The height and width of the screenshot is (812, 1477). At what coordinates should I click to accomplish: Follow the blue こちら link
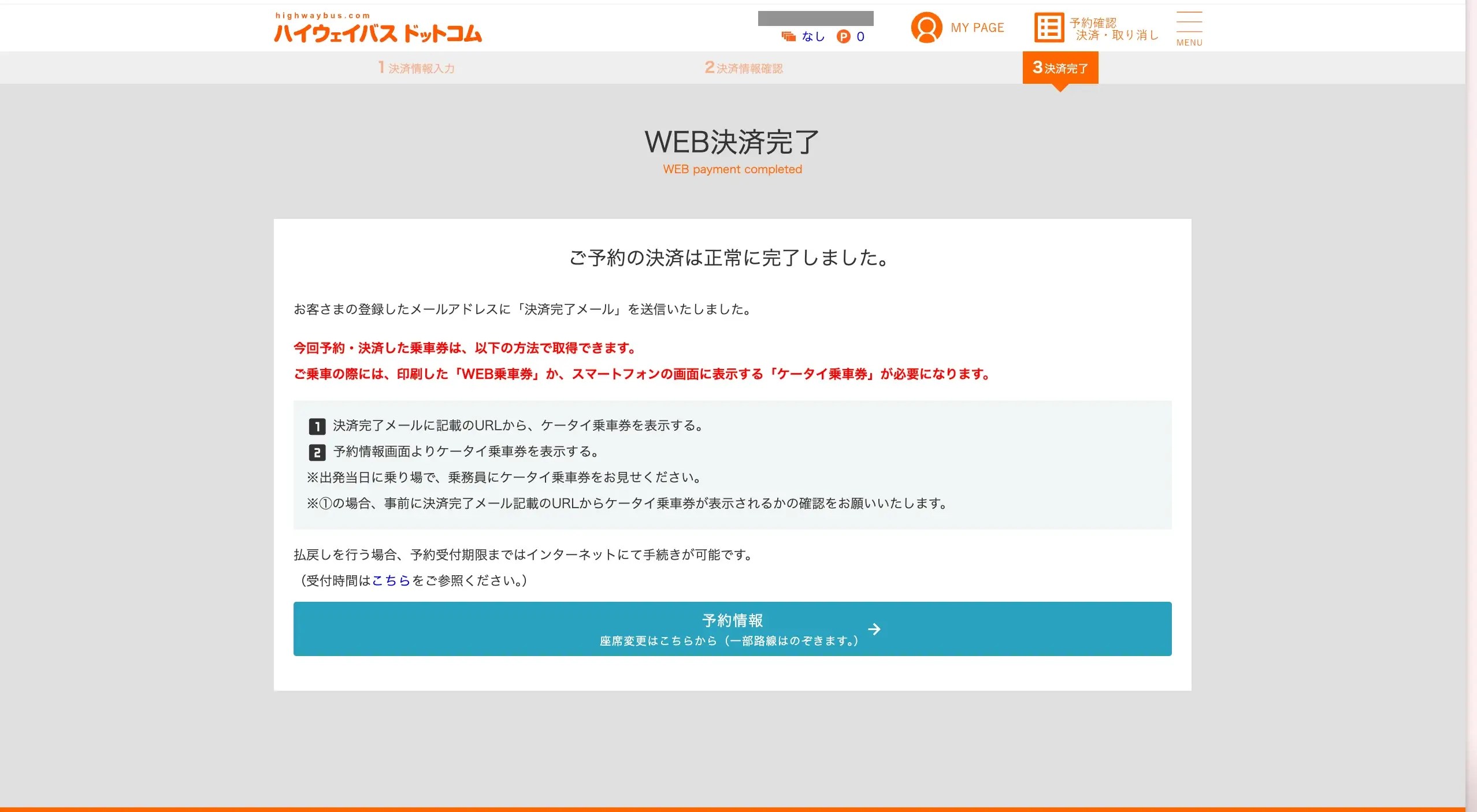coord(391,580)
